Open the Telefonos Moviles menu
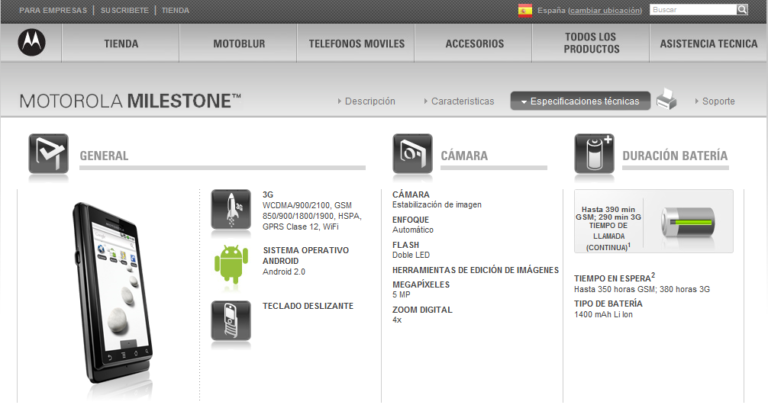 (356, 44)
